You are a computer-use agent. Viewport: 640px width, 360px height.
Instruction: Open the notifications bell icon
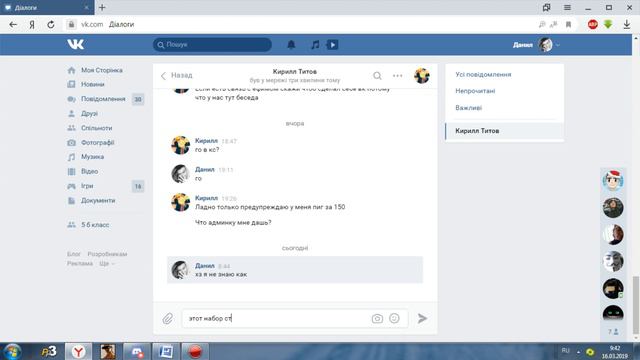pos(291,44)
